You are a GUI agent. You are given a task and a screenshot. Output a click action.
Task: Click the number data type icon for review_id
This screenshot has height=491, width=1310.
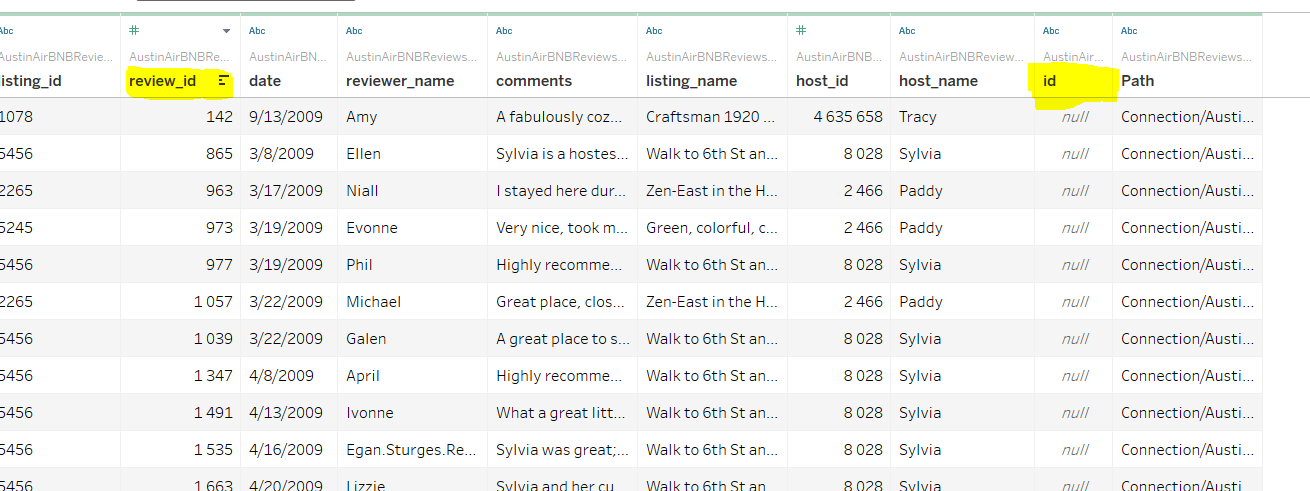tap(134, 31)
